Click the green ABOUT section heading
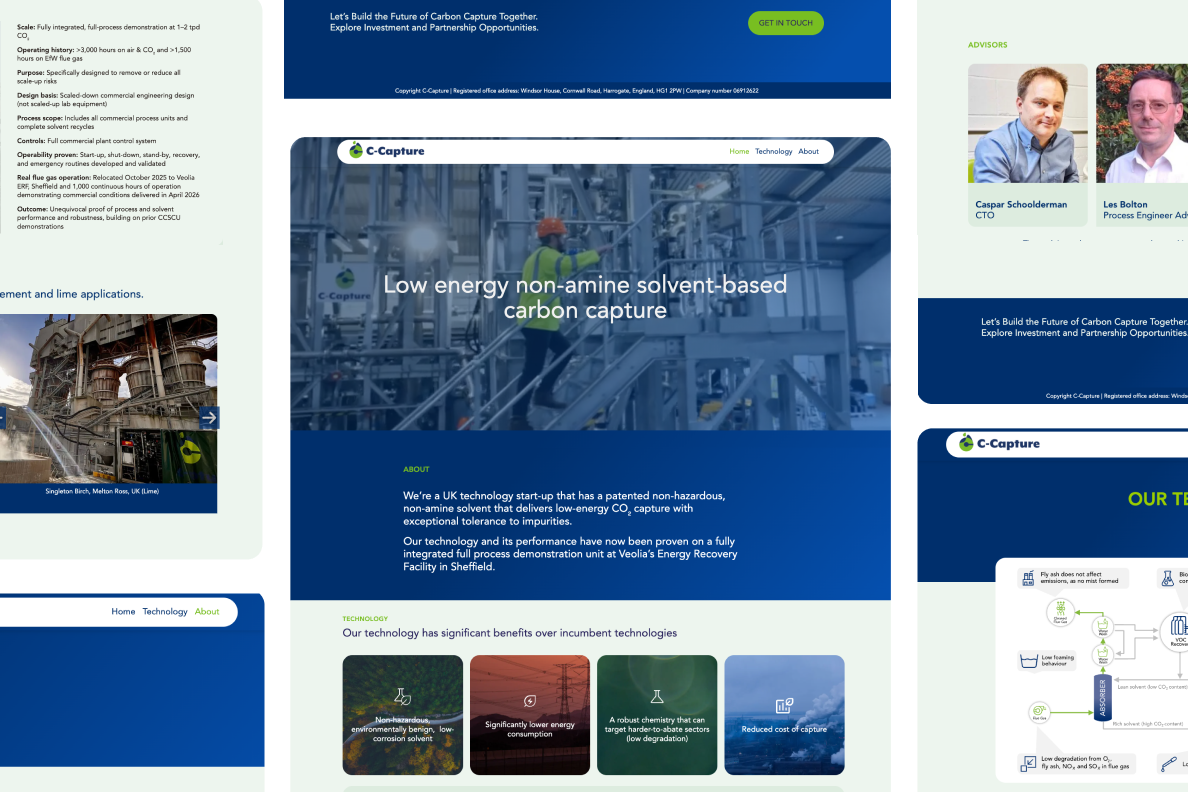Screen dimensions: 1188x792 pos(416,470)
